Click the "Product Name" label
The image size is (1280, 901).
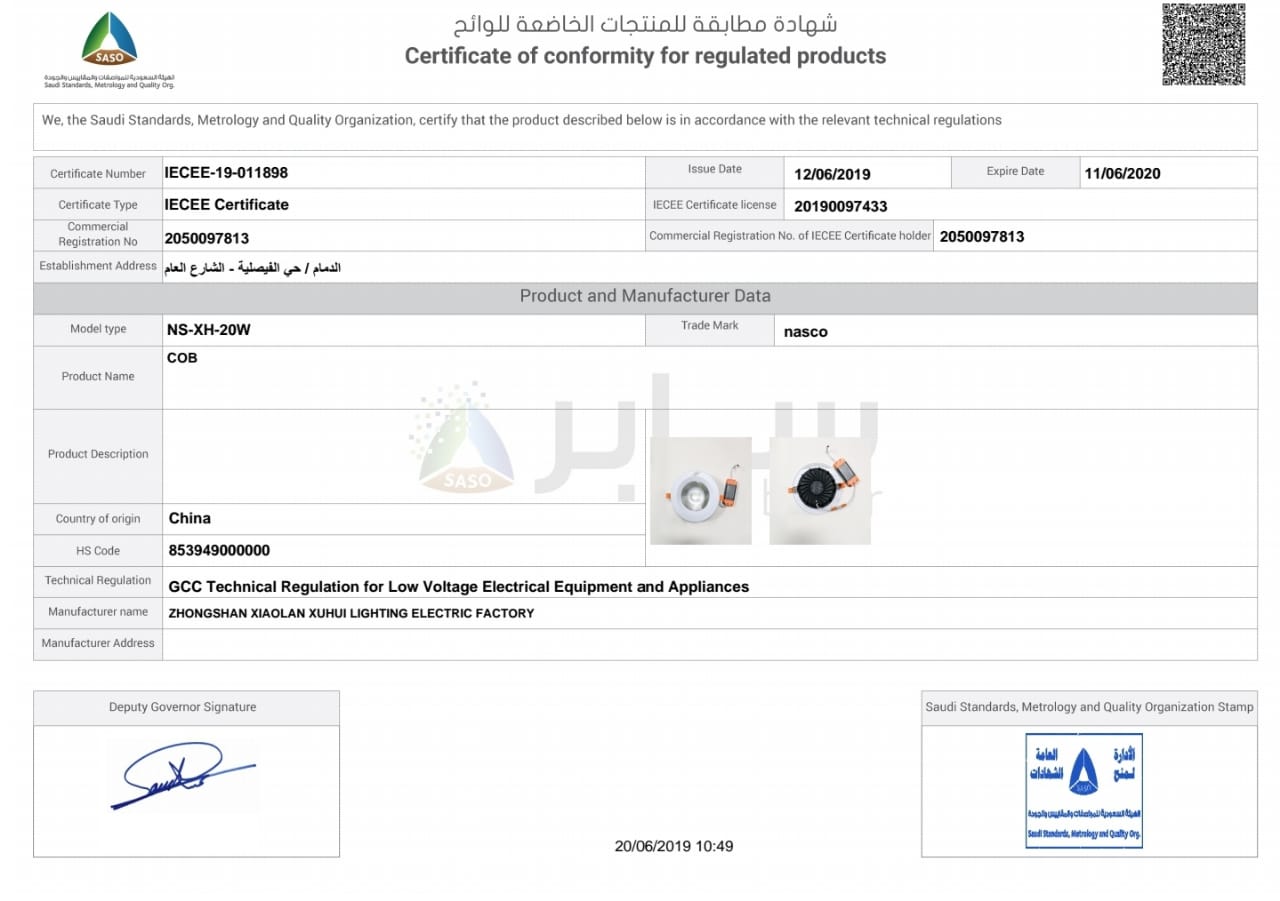click(98, 377)
